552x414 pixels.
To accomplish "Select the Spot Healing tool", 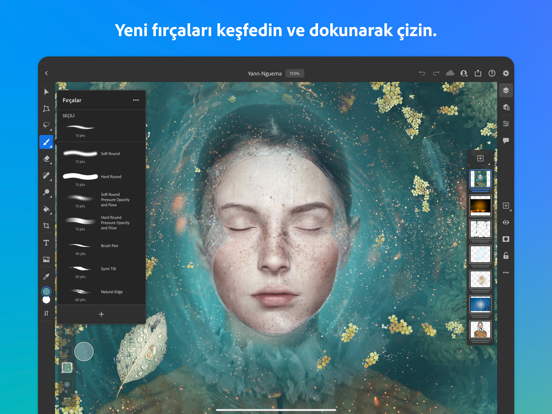I will coord(46,175).
